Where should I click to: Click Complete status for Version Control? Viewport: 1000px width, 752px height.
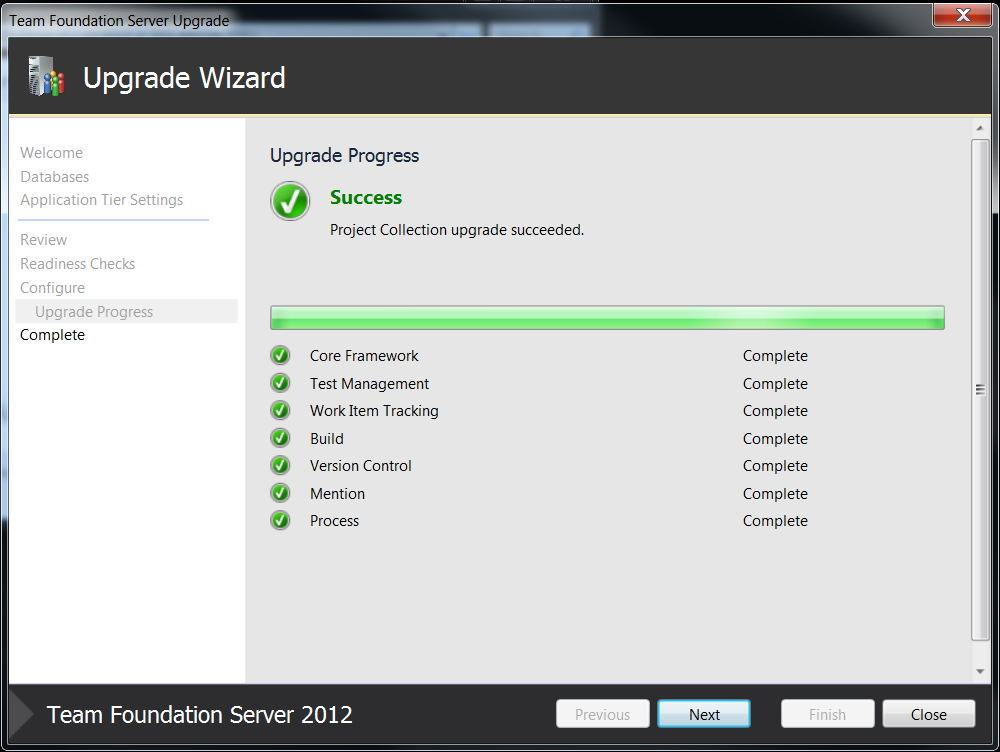[775, 466]
